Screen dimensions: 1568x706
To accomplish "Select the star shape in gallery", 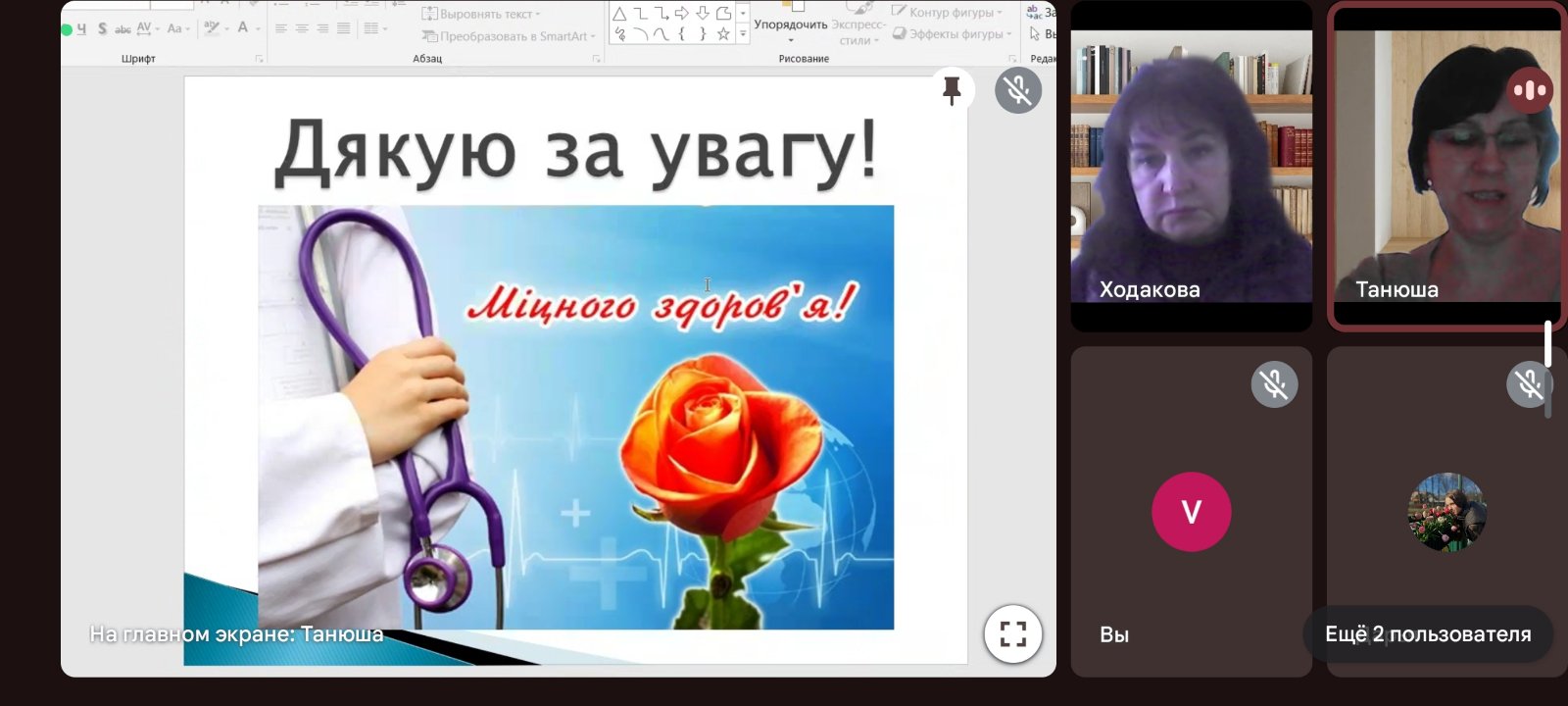I will tap(723, 34).
